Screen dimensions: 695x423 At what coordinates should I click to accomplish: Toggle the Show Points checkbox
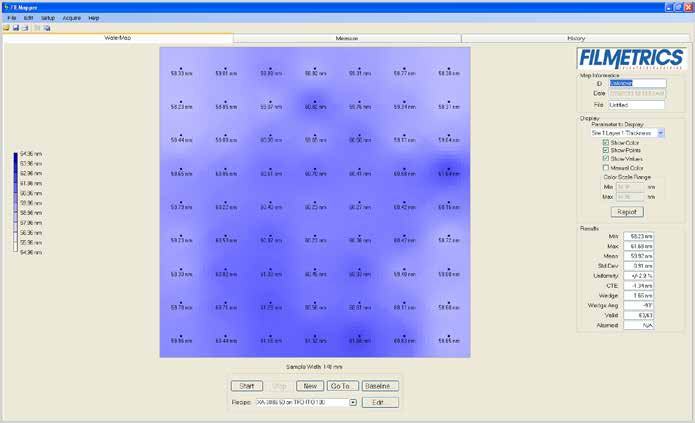coord(606,151)
